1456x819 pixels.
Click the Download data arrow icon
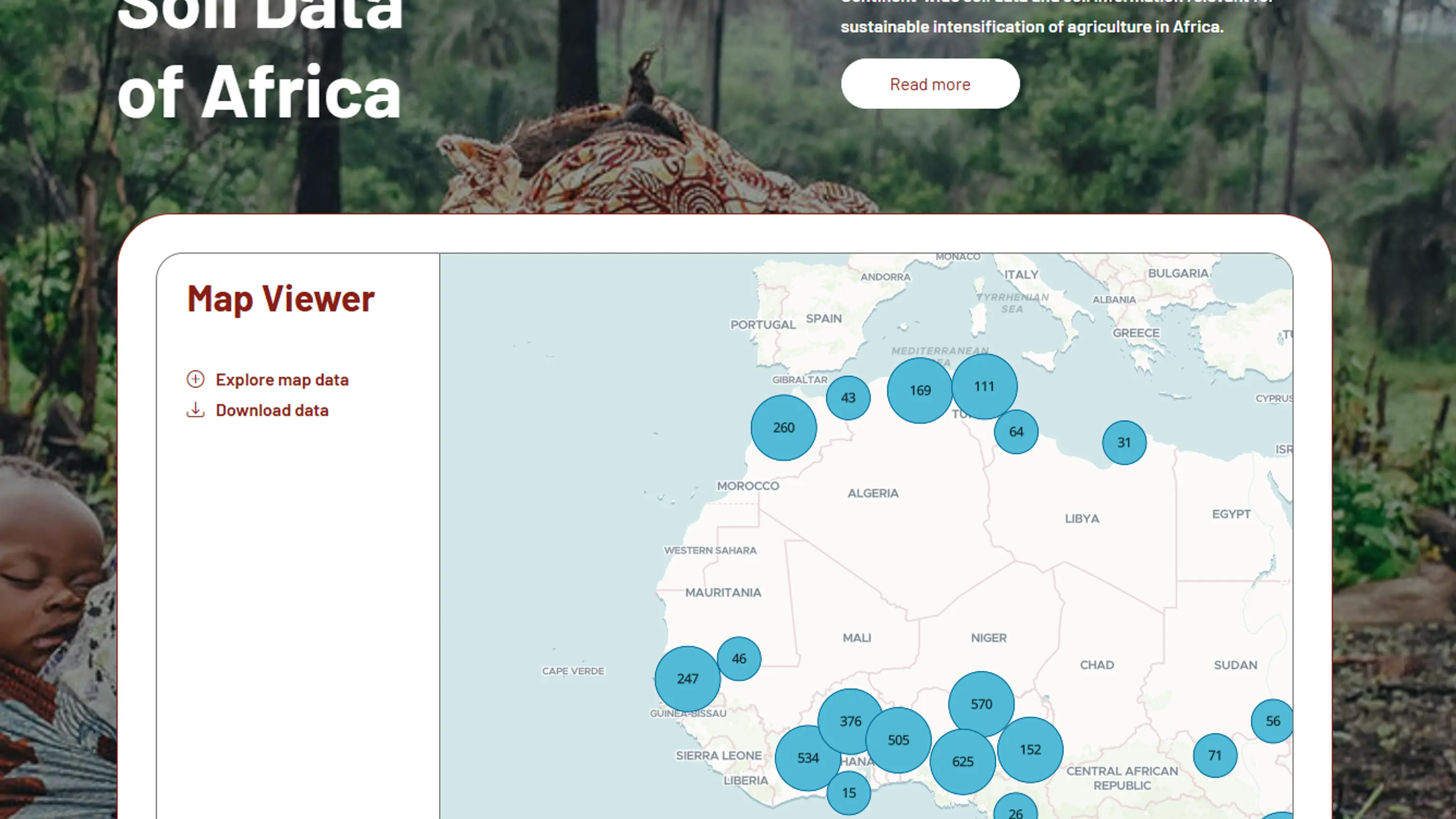pos(196,410)
